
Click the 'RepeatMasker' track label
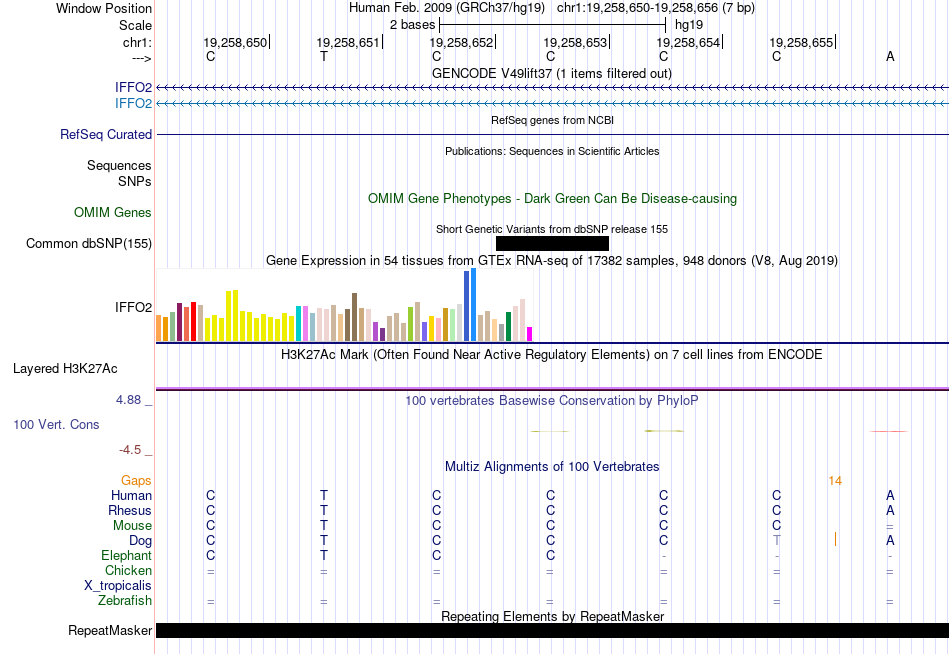[110, 630]
